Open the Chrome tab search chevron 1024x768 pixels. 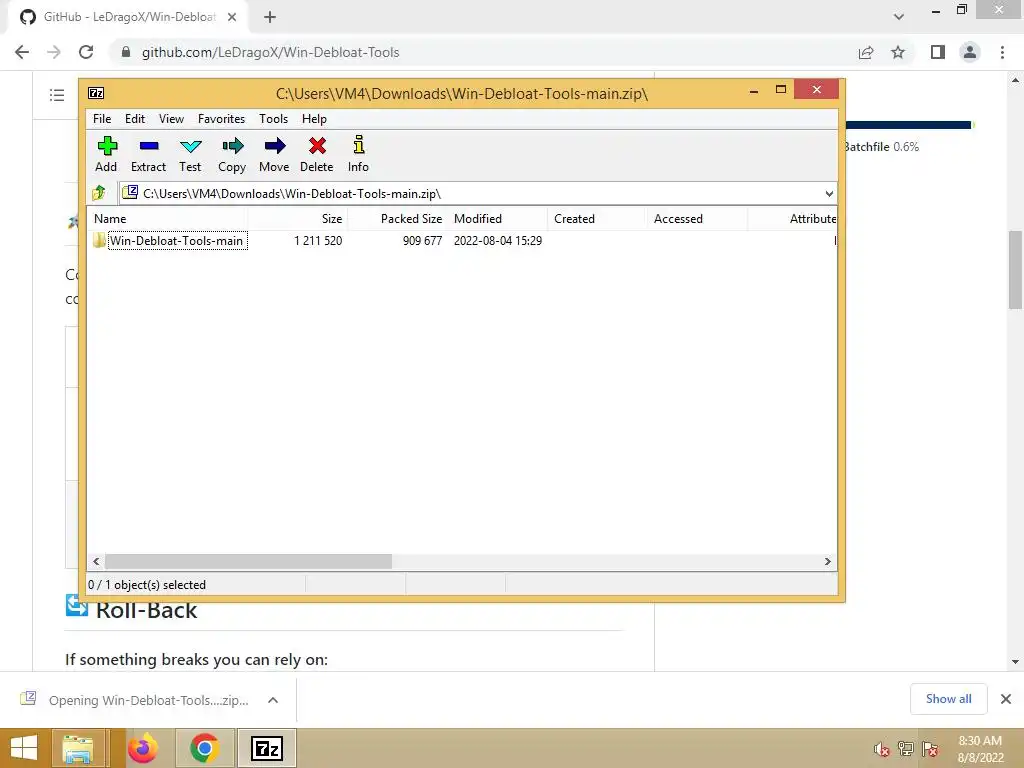point(899,17)
